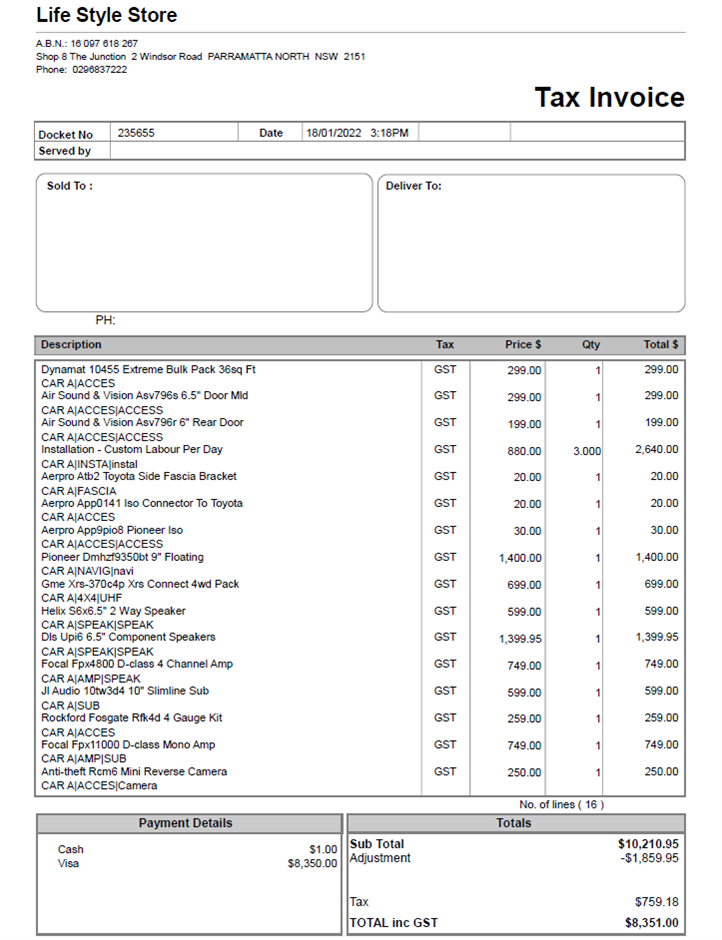
Task: Select the Dynamat 10455 Extreme Bulk Pack line
Action: pos(148,369)
